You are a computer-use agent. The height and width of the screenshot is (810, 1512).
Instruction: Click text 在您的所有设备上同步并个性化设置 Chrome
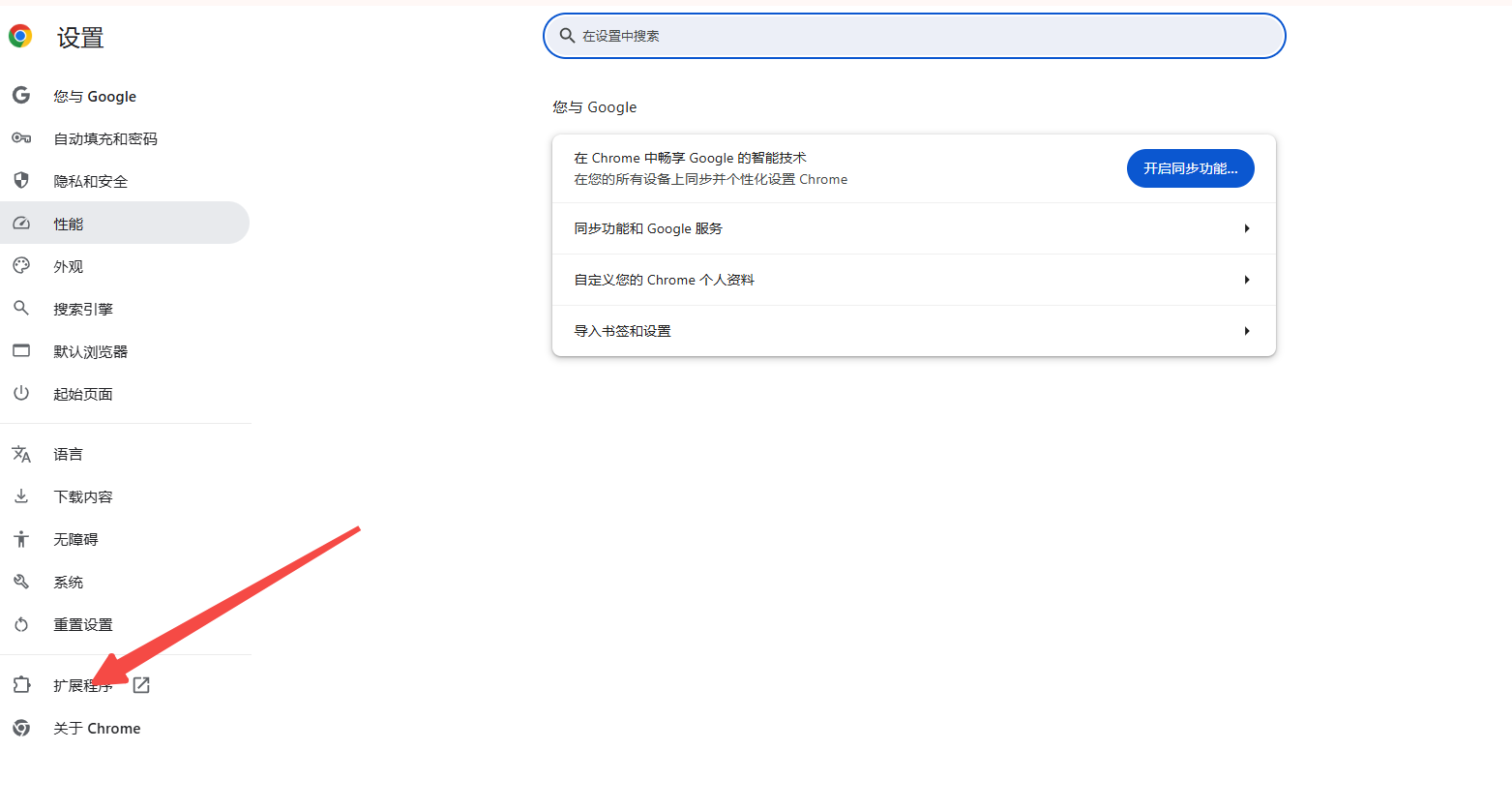(711, 179)
